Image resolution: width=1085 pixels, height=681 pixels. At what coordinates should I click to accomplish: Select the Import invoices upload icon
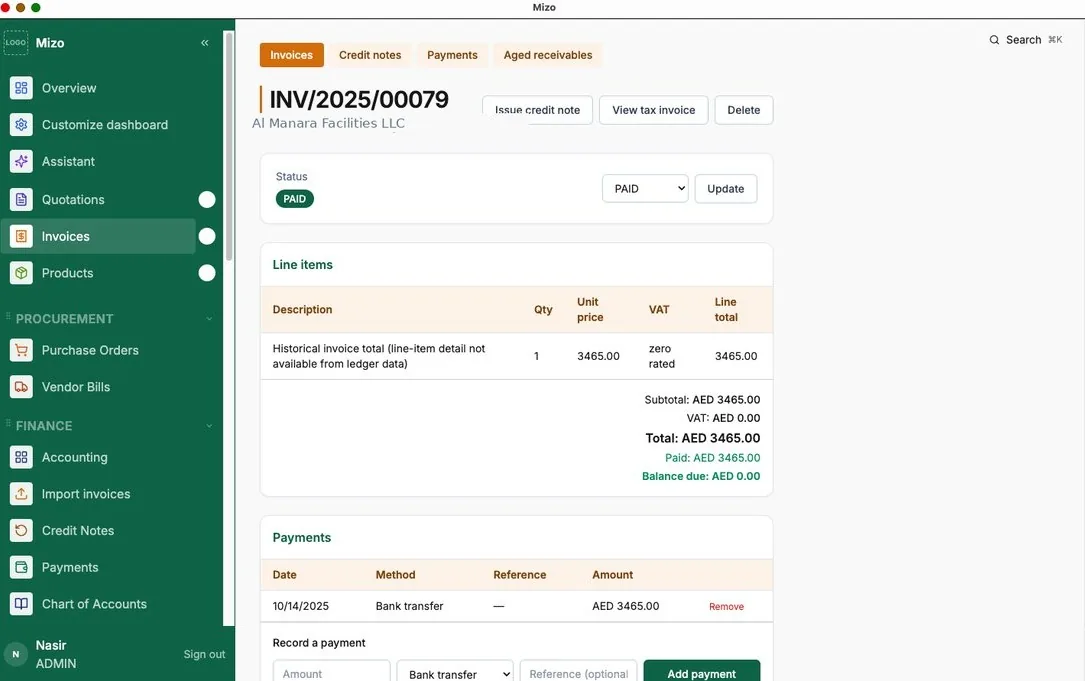pos(21,493)
